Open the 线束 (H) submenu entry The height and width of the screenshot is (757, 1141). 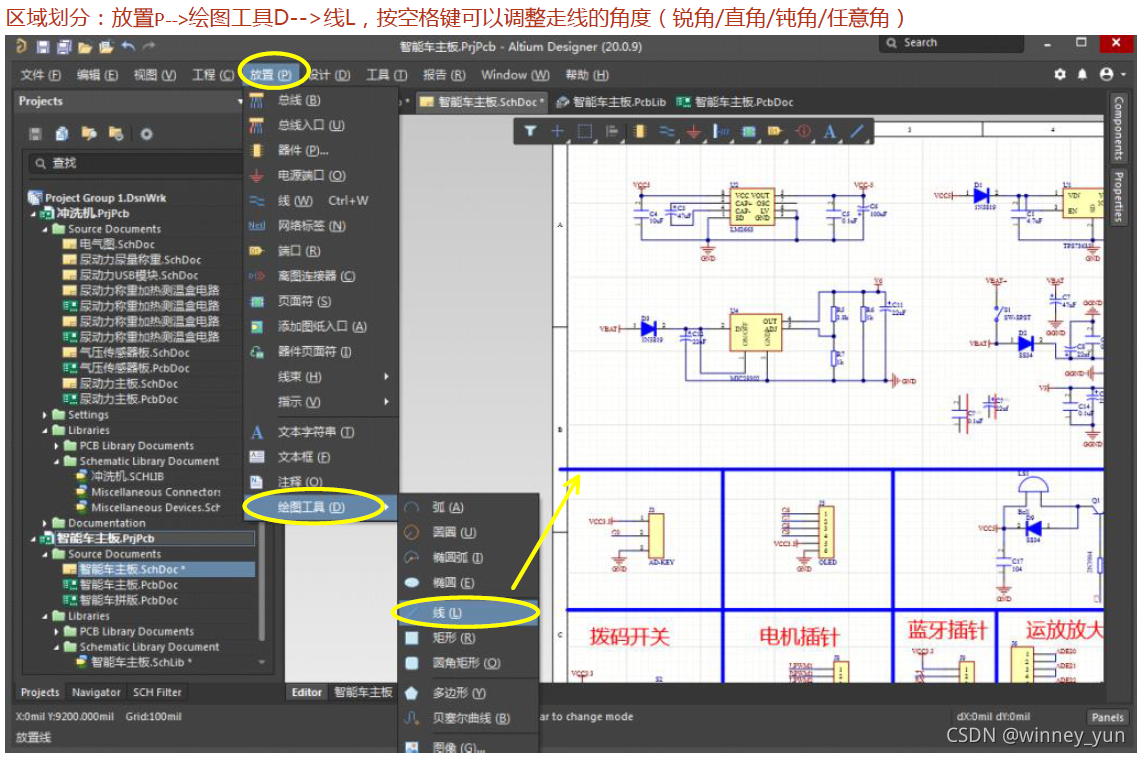point(321,377)
